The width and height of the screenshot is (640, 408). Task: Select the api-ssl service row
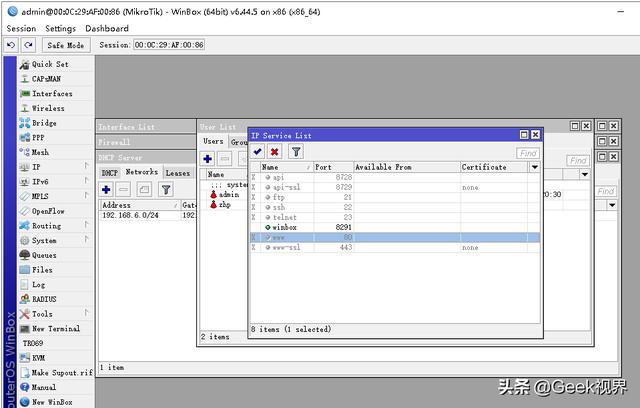[x=395, y=187]
